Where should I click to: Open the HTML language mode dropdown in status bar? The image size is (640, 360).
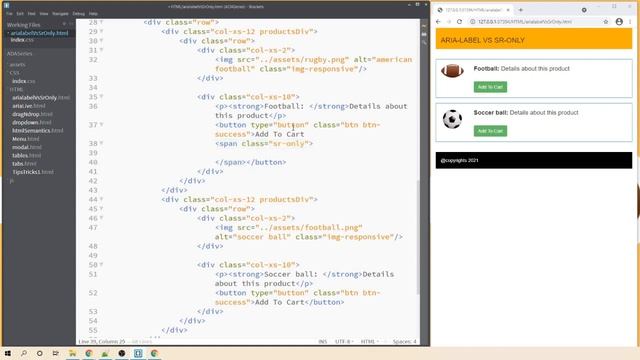tap(369, 341)
